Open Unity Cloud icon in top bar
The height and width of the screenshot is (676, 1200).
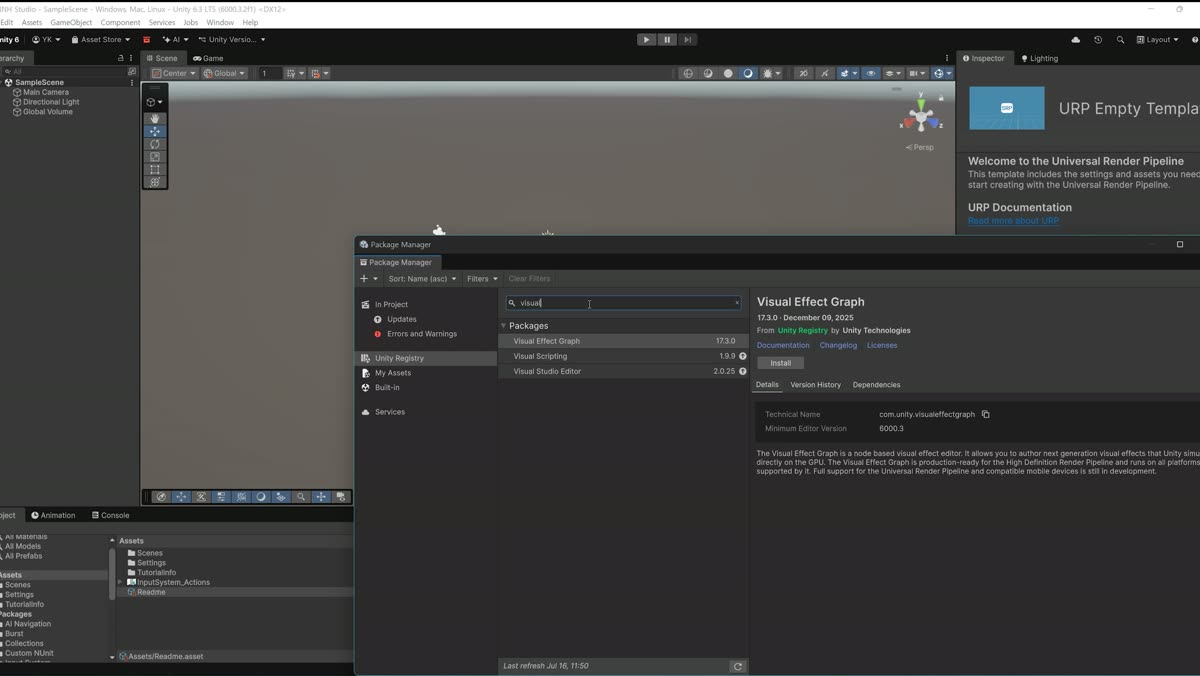click(1075, 39)
